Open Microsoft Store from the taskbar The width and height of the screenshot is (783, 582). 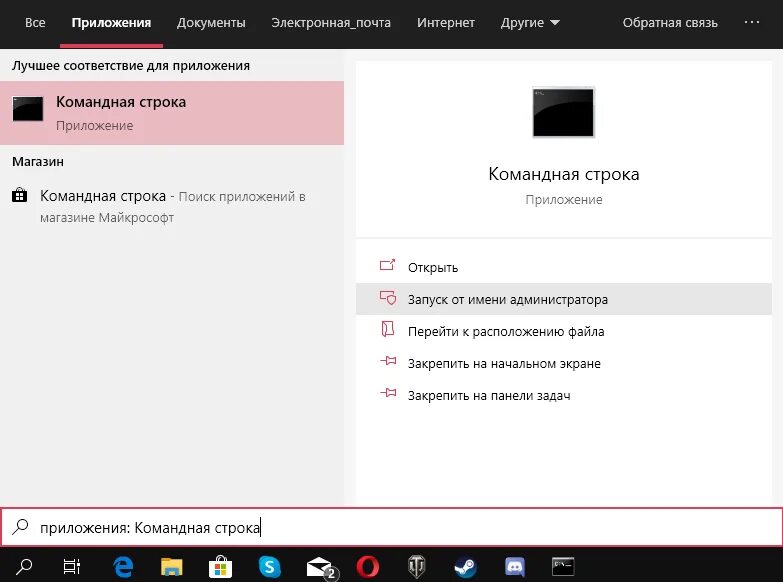220,567
